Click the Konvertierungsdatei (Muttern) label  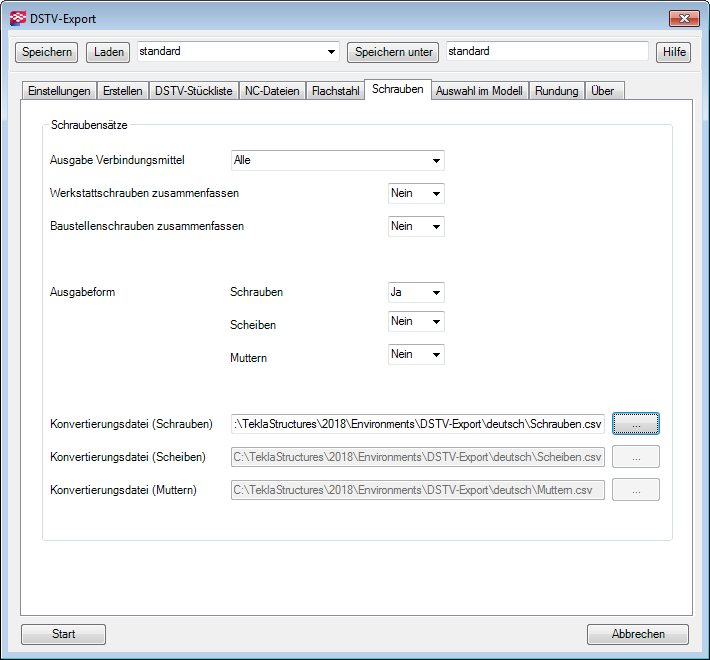[x=123, y=490]
